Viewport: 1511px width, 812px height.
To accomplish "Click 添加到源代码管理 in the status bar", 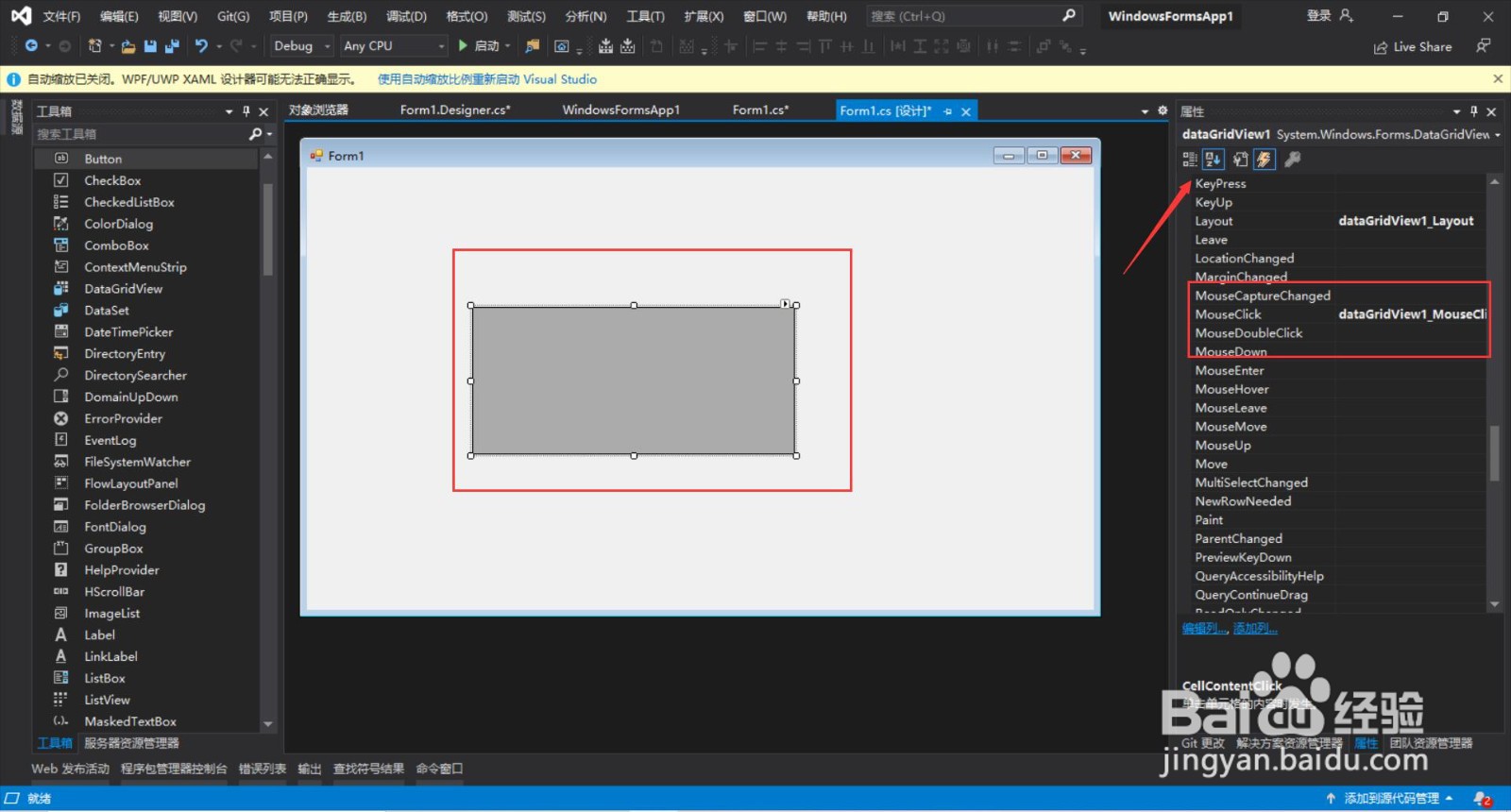I will point(1390,799).
